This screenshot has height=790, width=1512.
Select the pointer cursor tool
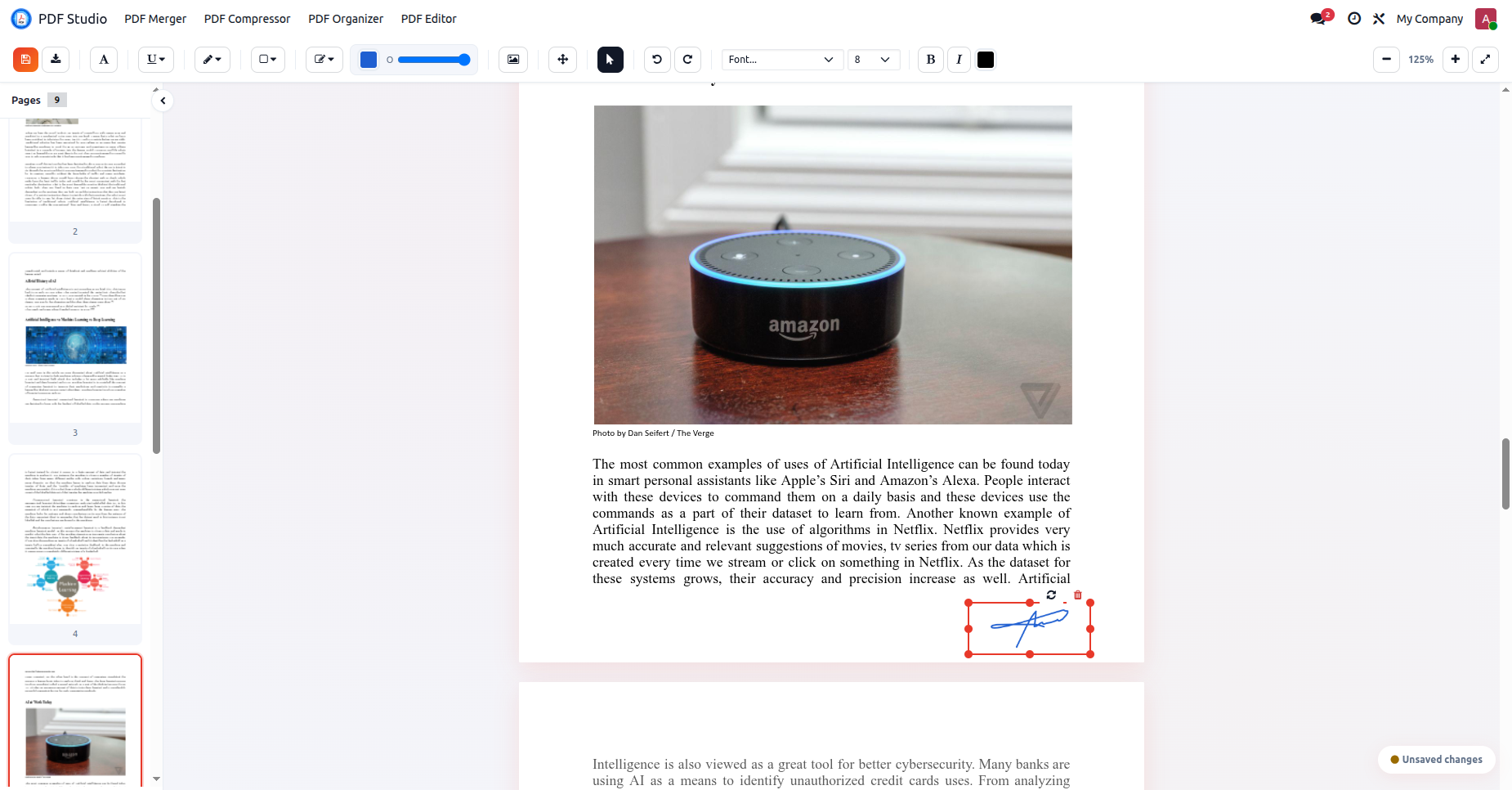click(611, 60)
